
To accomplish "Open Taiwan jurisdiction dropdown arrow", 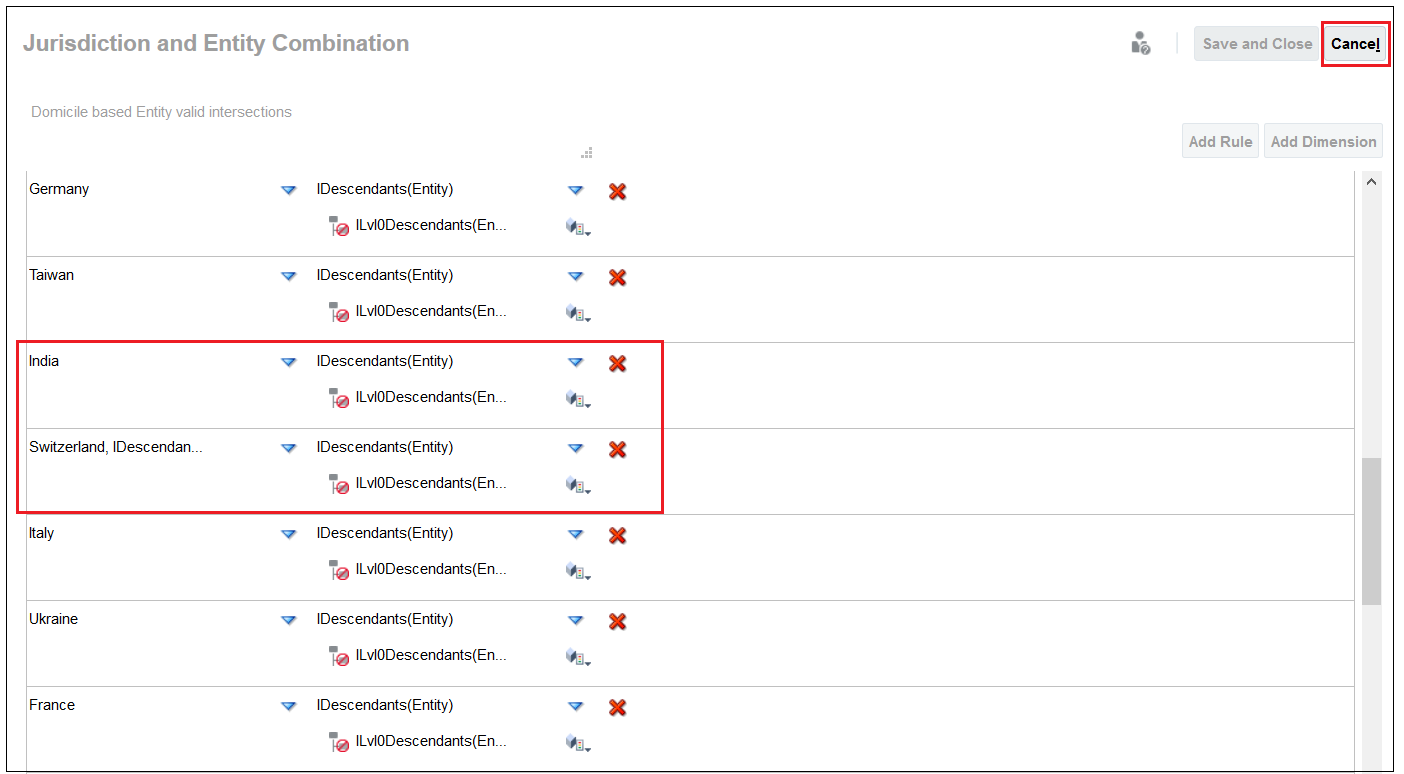I will pyautogui.click(x=289, y=276).
